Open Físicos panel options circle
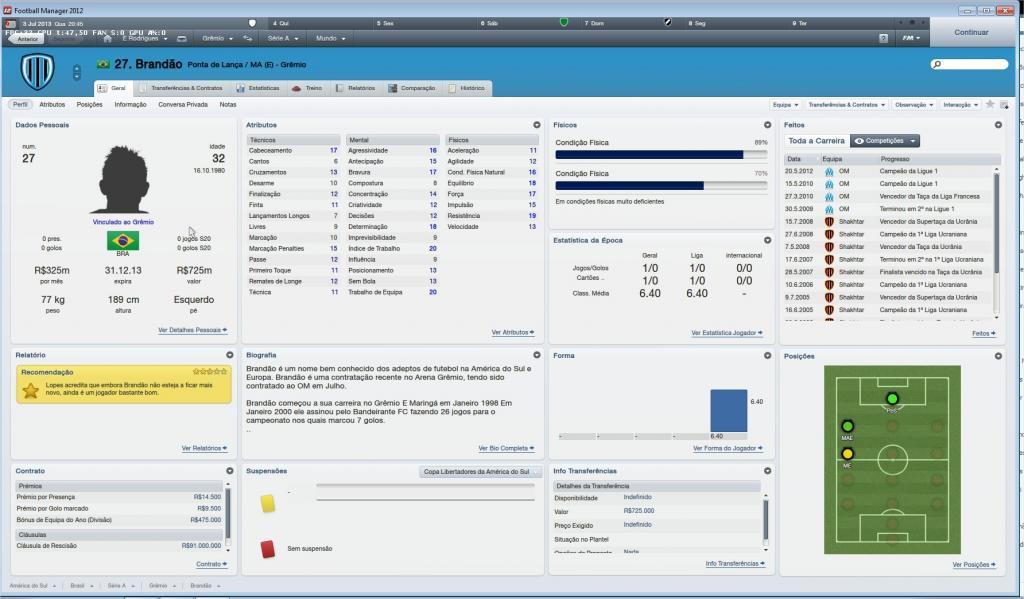1024x599 pixels. 767,125
